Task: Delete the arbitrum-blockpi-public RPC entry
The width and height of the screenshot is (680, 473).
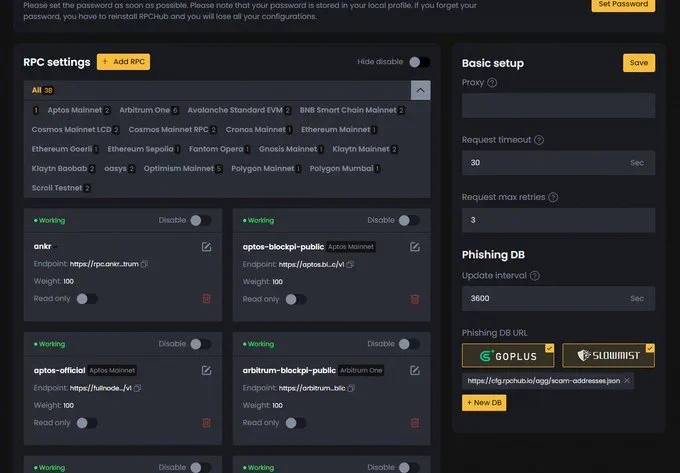Action: (x=415, y=422)
